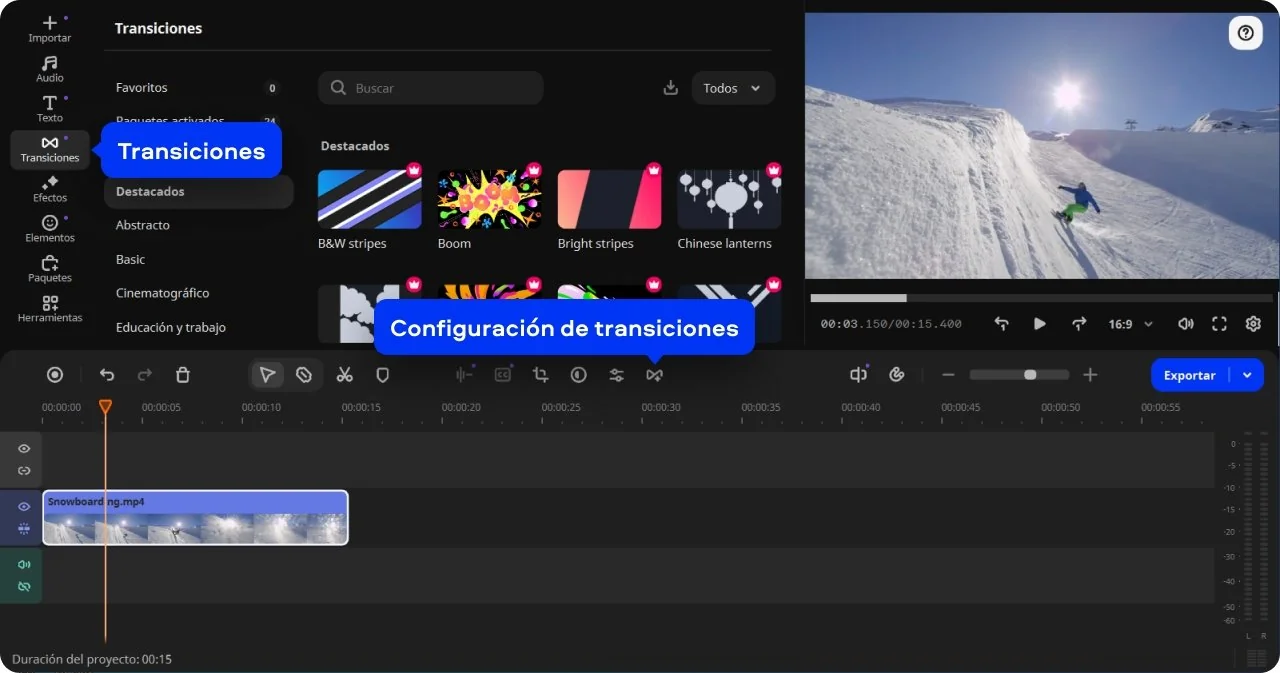This screenshot has height=673, width=1280.
Task: Play the preview video
Action: pyautogui.click(x=1039, y=324)
